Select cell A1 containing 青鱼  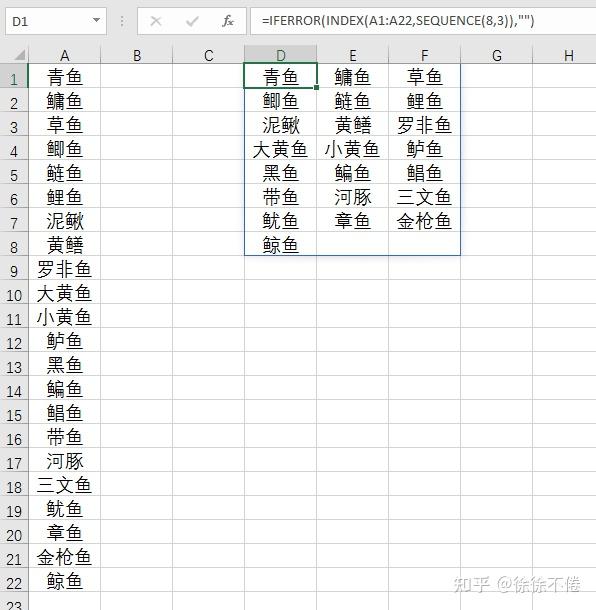[65, 76]
